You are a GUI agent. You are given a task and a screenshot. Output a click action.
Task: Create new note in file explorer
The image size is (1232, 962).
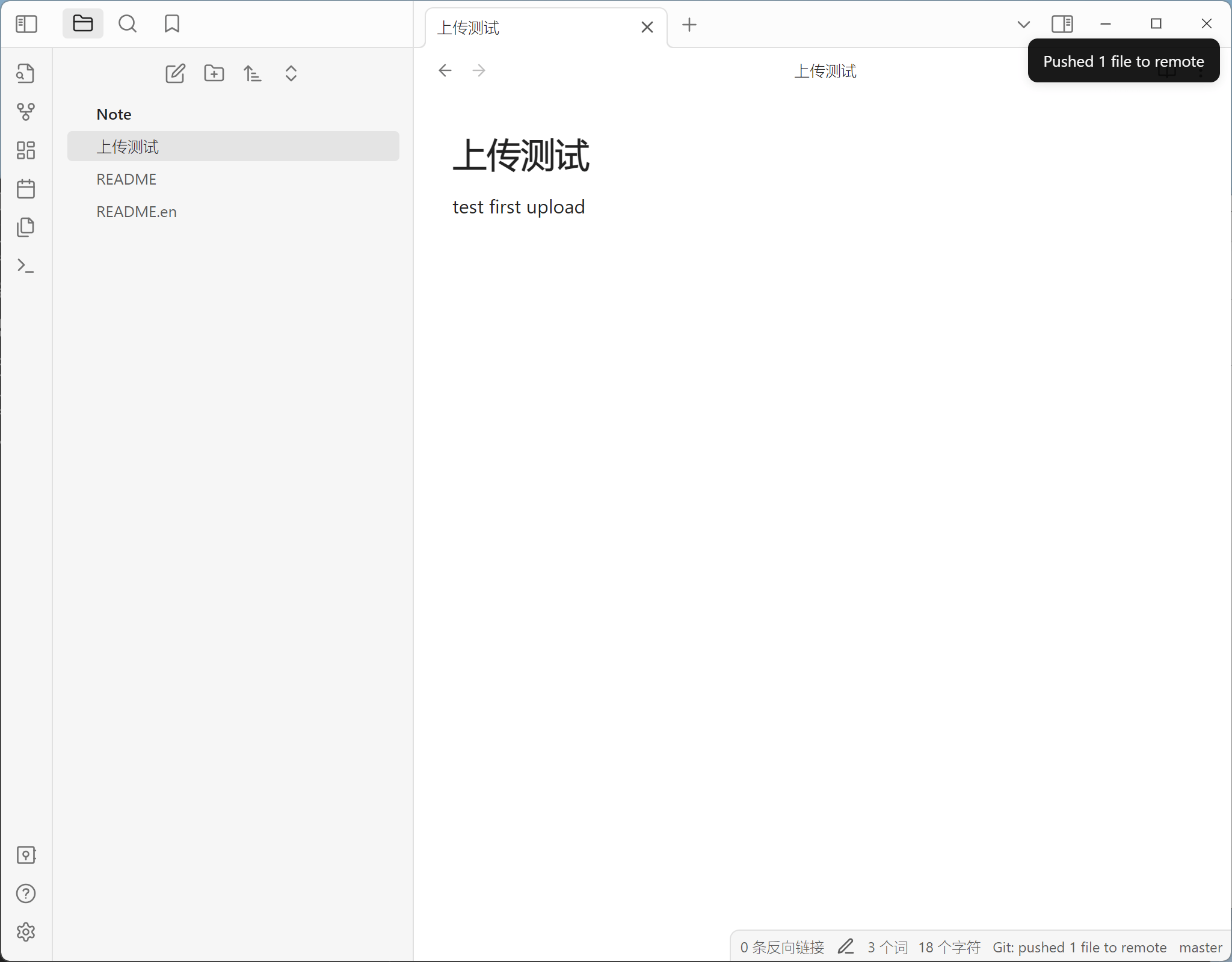coord(175,73)
